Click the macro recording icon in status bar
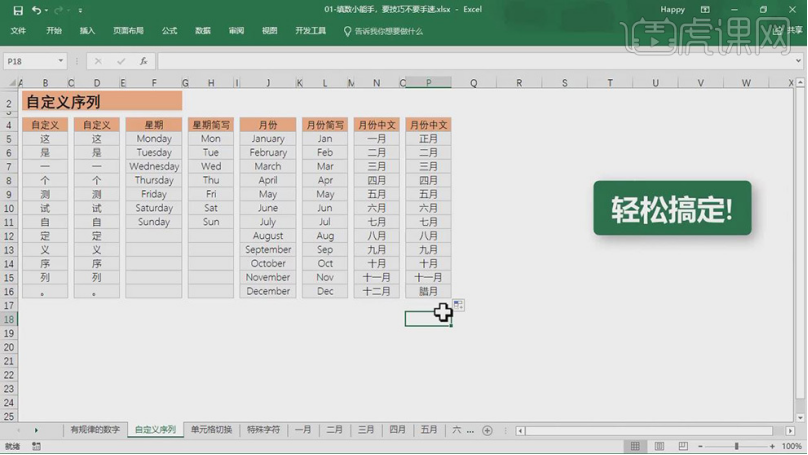The image size is (808, 455). pyautogui.click(x=36, y=446)
